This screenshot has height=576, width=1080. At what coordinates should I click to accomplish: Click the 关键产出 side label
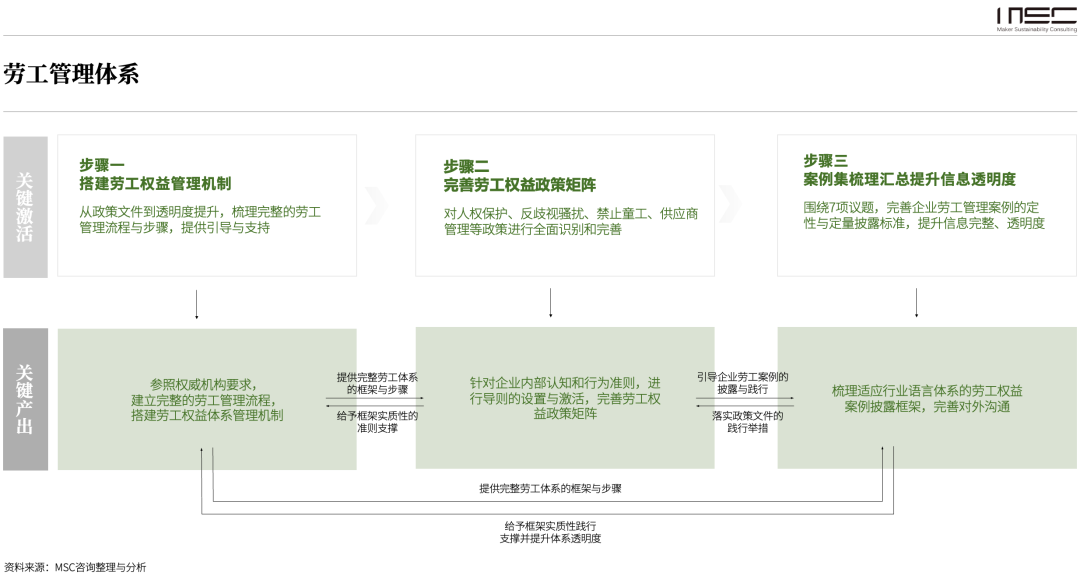pyautogui.click(x=25, y=399)
